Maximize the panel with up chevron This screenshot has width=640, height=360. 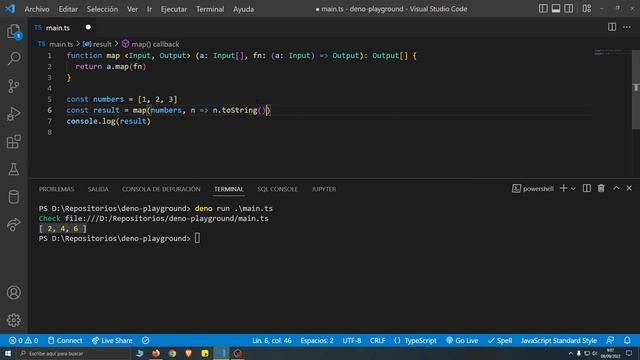coord(616,188)
